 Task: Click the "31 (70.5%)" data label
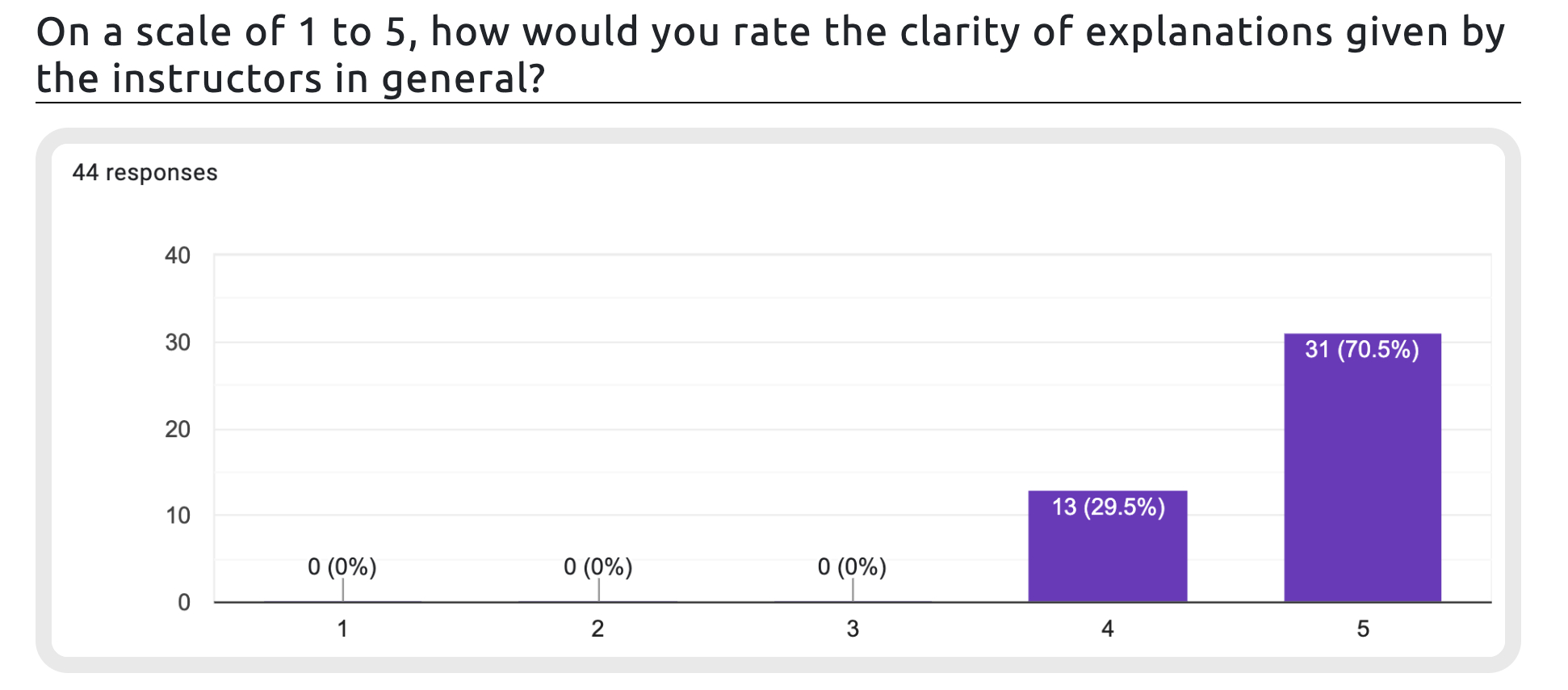coord(1362,349)
